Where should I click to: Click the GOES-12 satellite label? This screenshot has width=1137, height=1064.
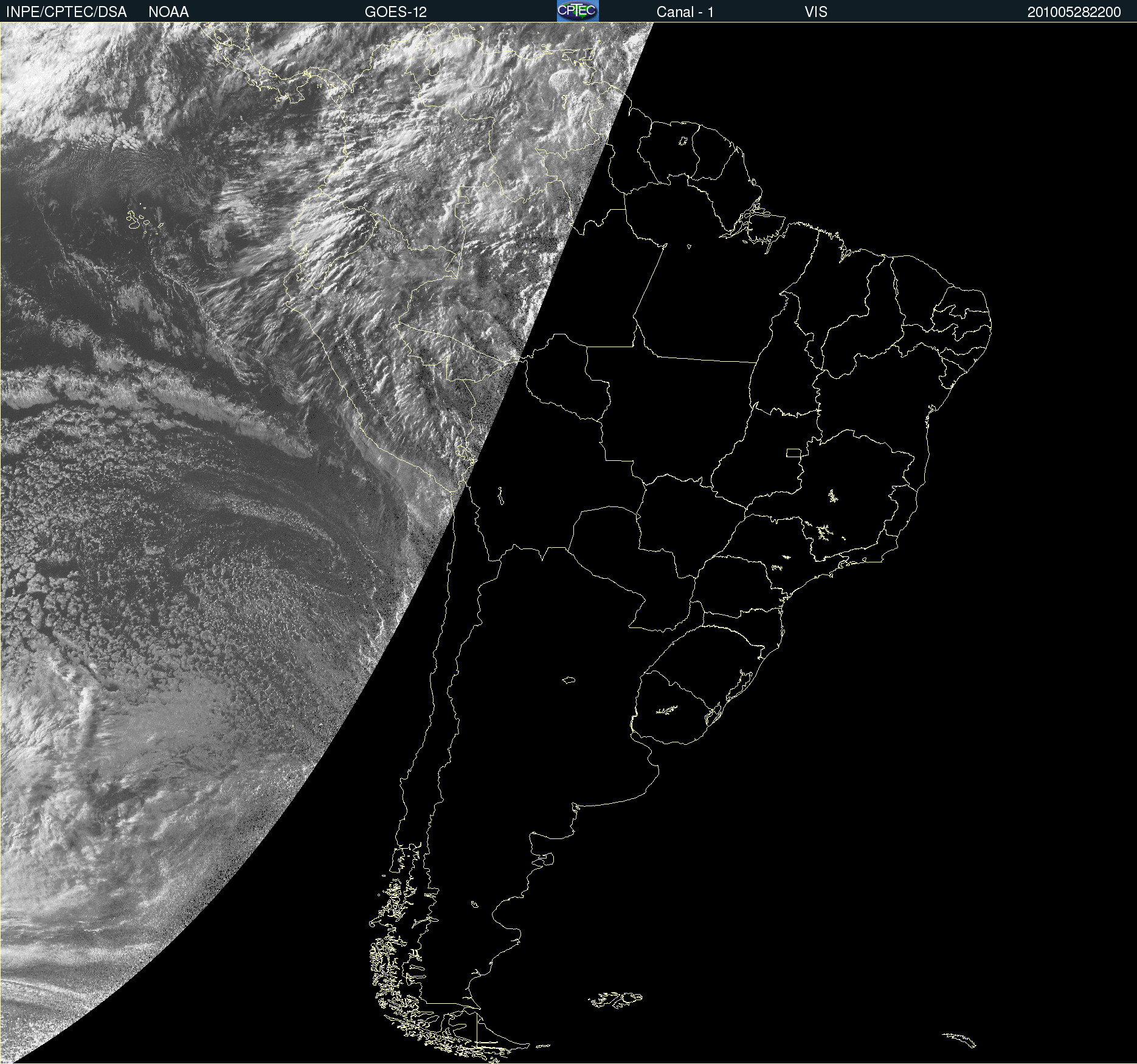point(396,12)
